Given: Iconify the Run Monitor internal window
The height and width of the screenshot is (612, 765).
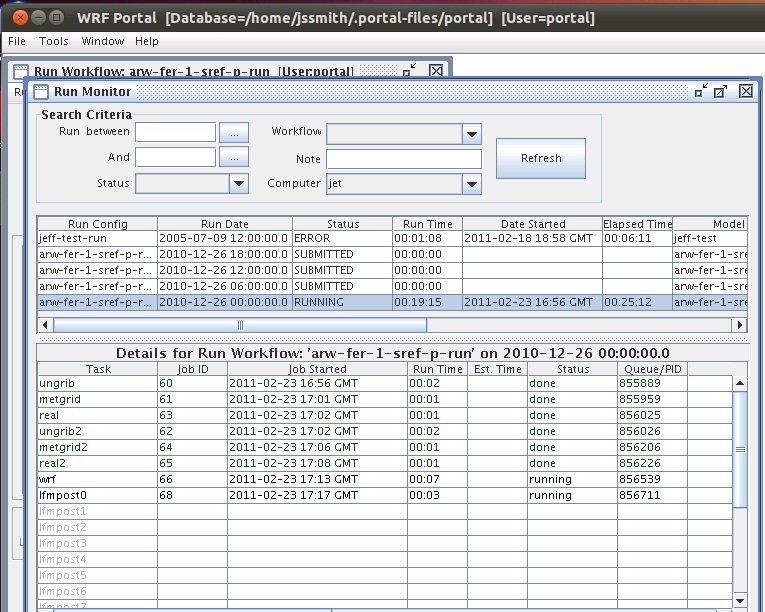Looking at the screenshot, I should [x=701, y=91].
